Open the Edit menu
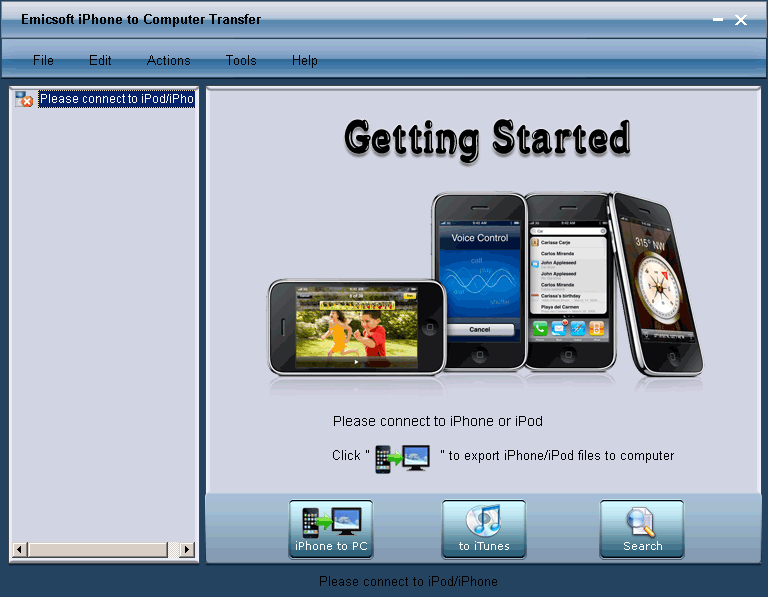The image size is (768, 597). 100,60
